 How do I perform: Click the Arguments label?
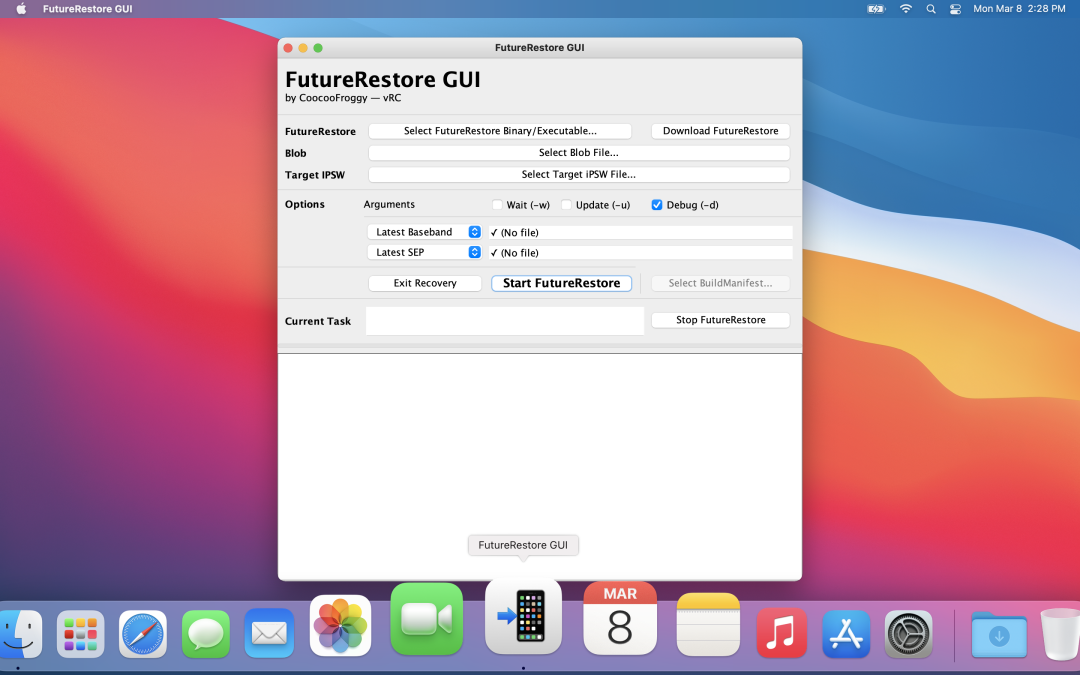pyautogui.click(x=389, y=205)
